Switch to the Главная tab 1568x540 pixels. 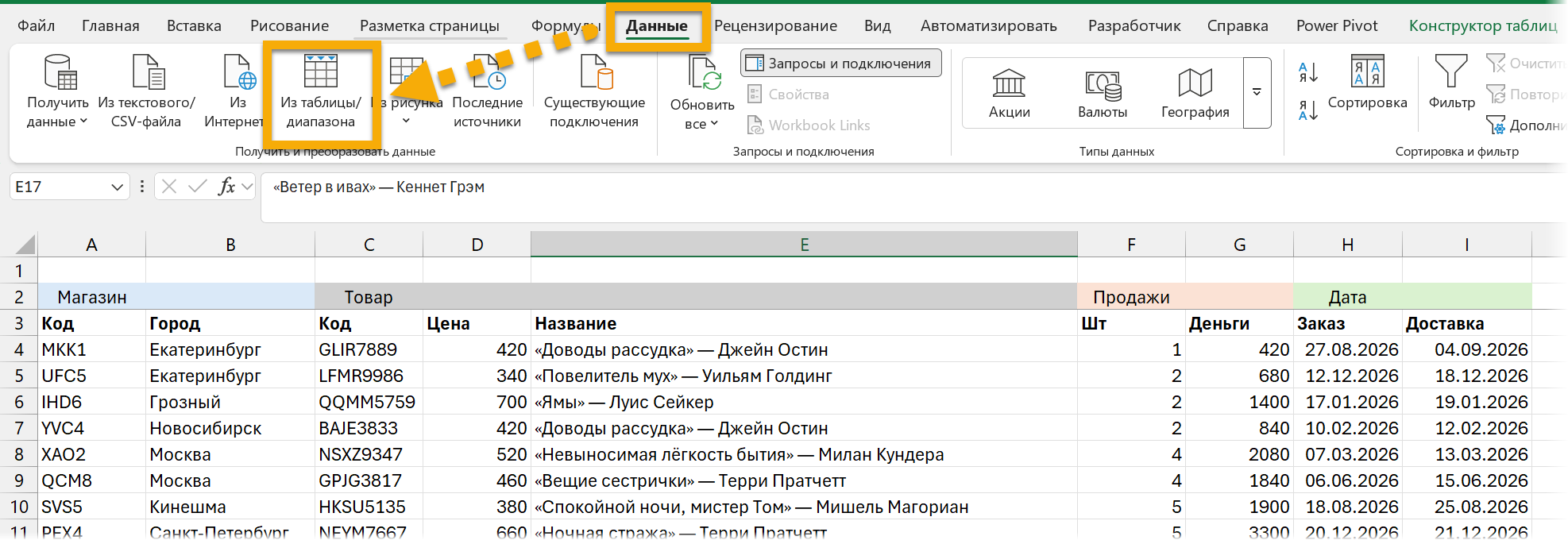tap(110, 25)
